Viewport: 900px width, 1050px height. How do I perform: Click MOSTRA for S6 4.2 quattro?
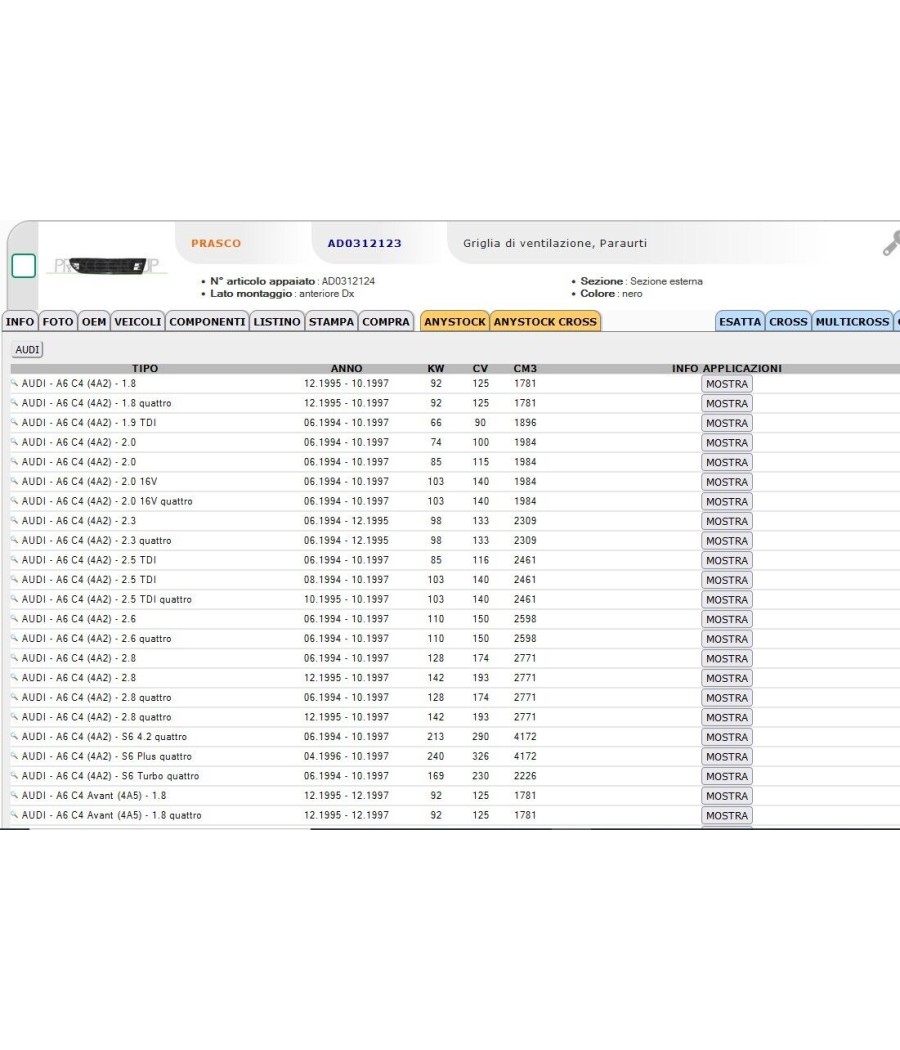pos(727,737)
